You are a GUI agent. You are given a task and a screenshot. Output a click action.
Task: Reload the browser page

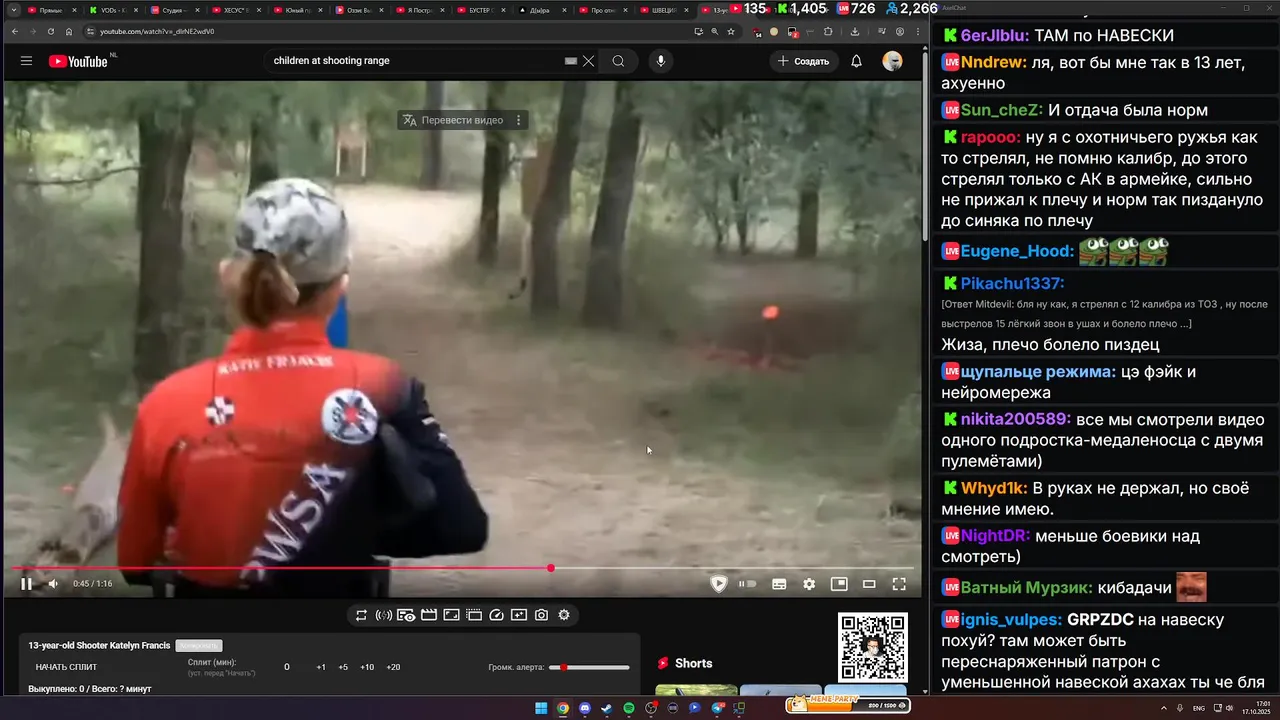coord(50,31)
